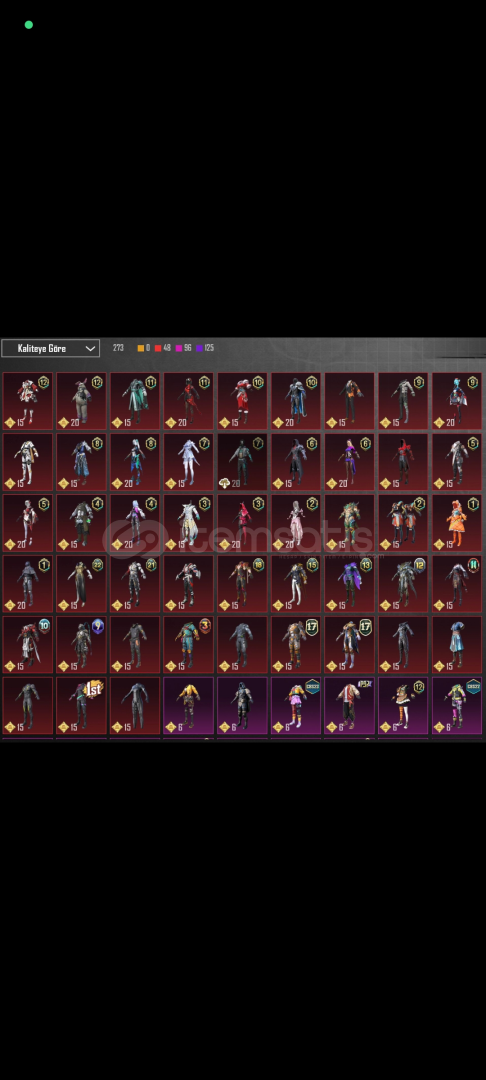Select the blue-white coat outfit with badge 17
Screen dimensions: 486x1080
click(x=350, y=644)
